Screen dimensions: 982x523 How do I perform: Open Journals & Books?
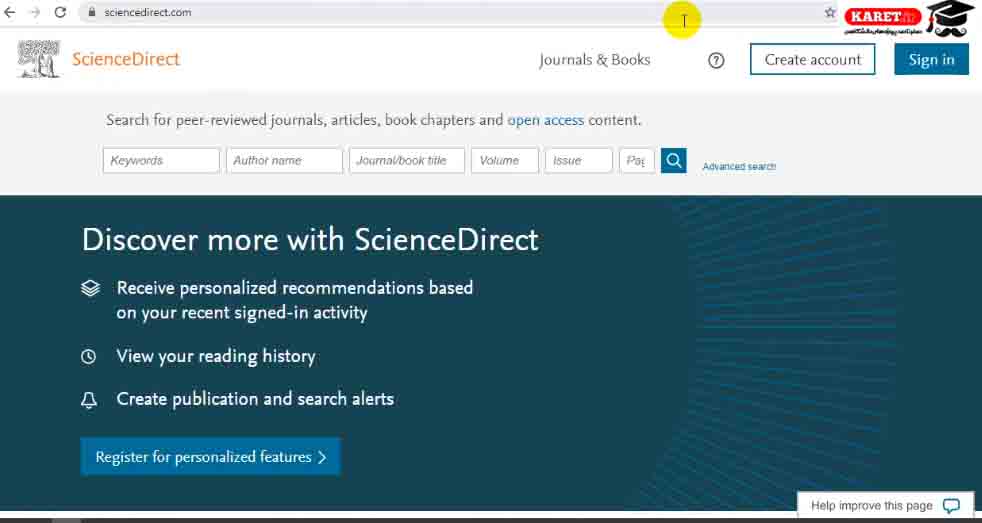[x=594, y=60]
